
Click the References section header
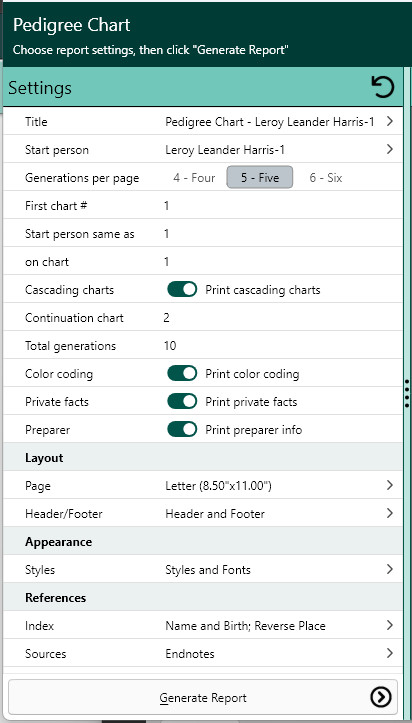coord(56,598)
